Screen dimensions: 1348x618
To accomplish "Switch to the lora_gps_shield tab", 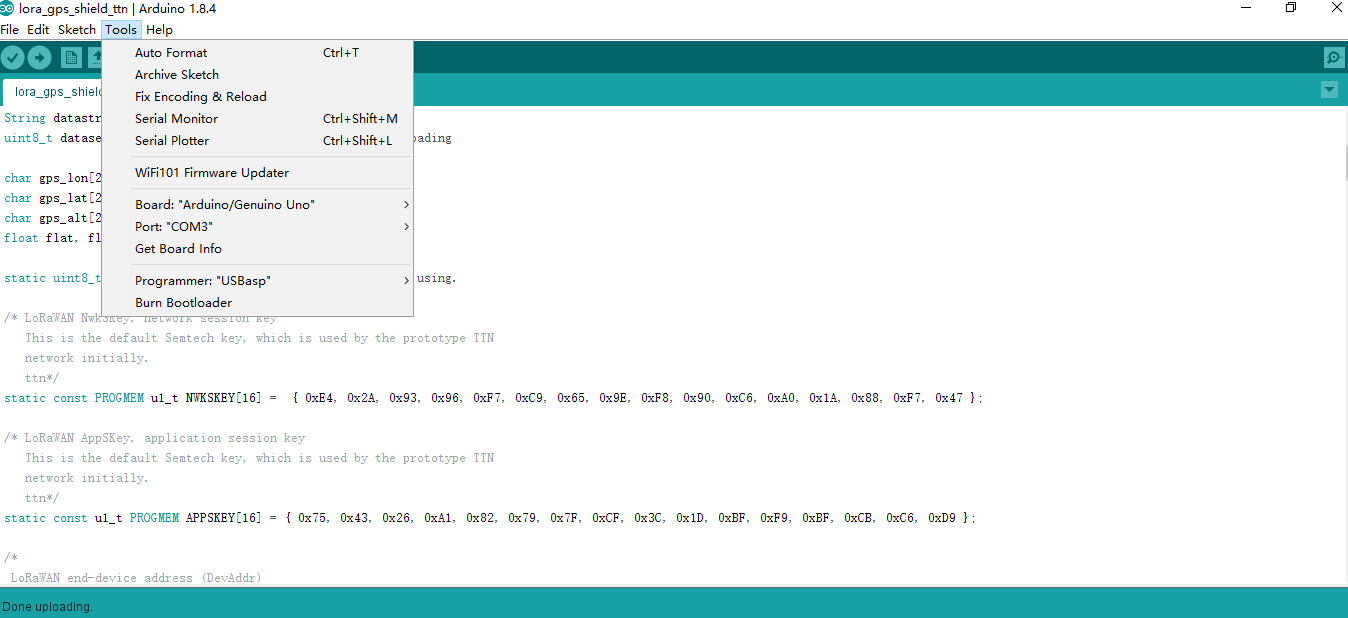I will (x=52, y=91).
